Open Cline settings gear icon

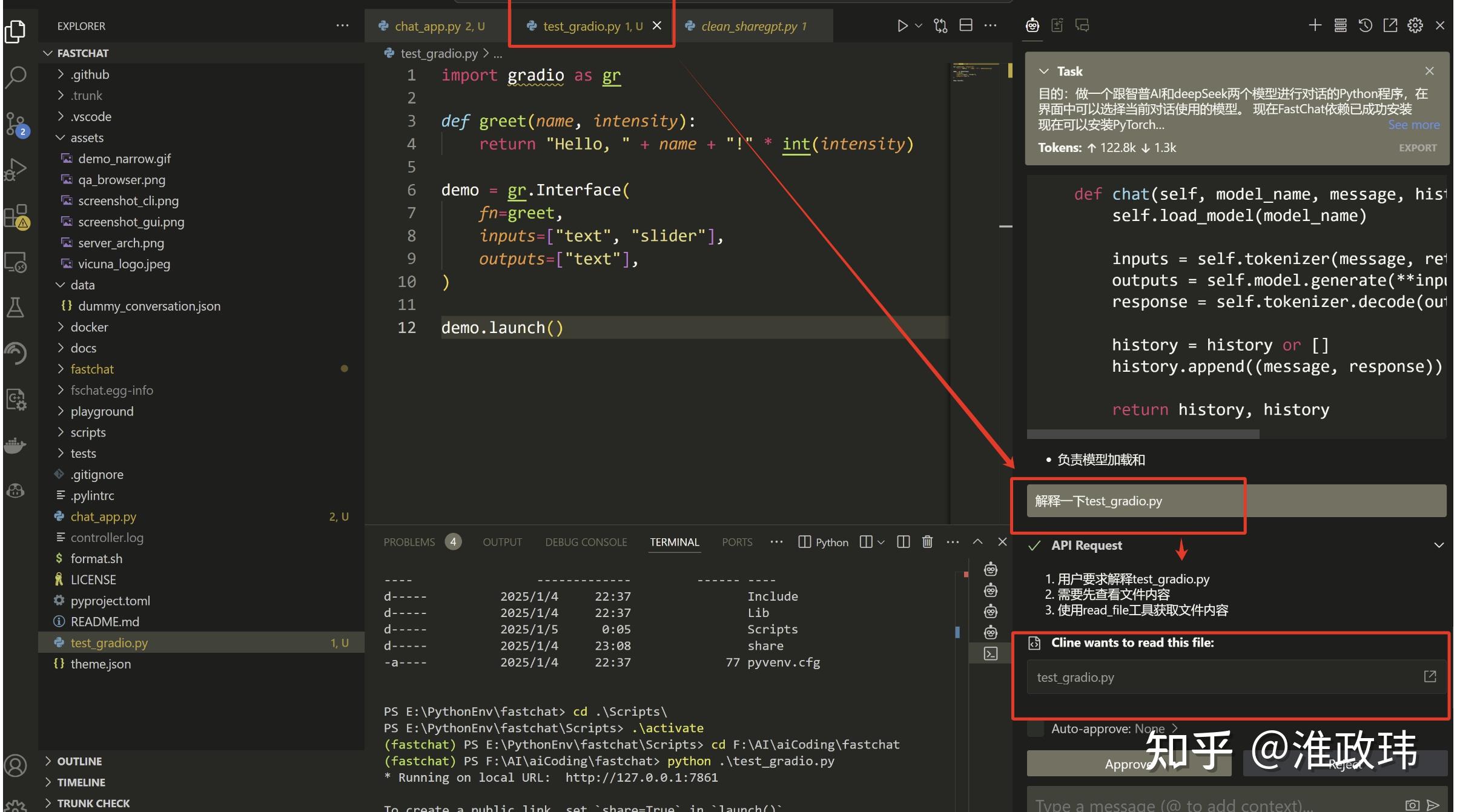pos(1415,25)
